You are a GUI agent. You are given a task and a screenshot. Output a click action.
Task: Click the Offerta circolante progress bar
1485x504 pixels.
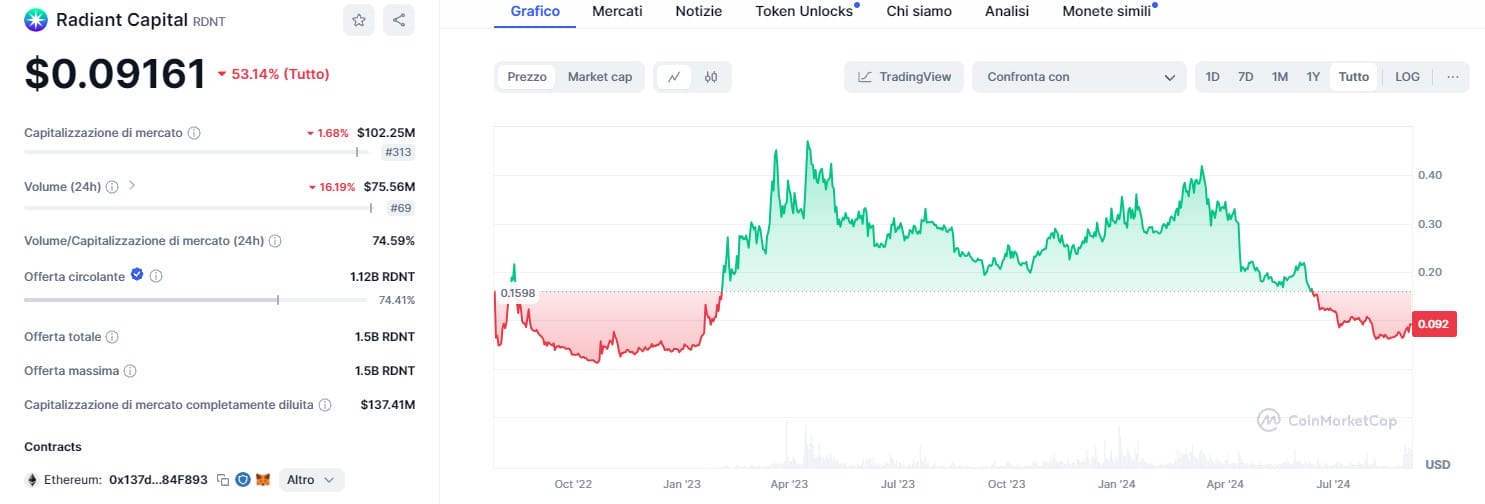pyautogui.click(x=150, y=300)
